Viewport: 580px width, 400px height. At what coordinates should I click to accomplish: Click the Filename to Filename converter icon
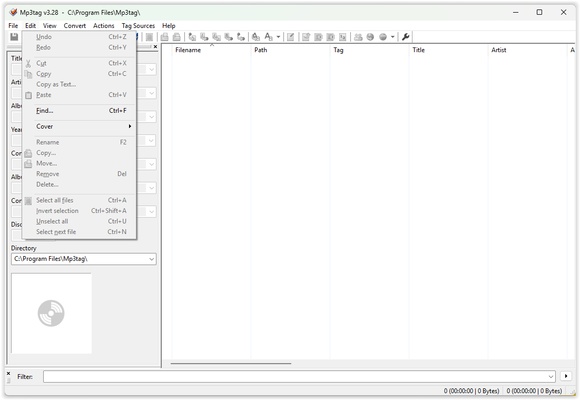point(216,37)
